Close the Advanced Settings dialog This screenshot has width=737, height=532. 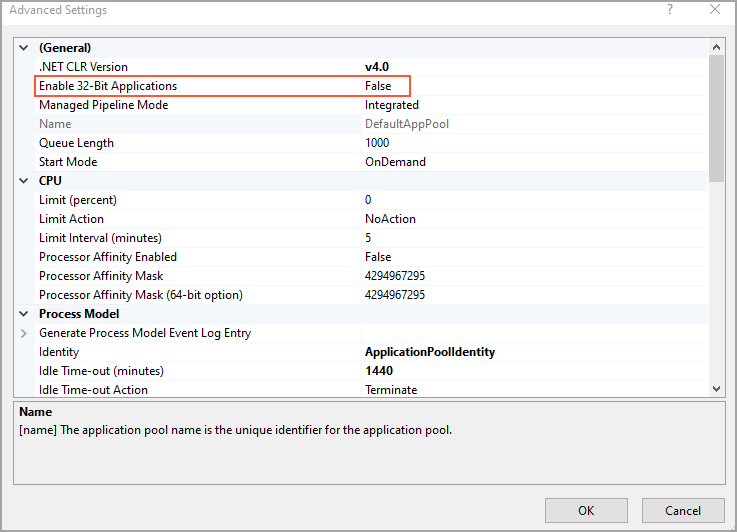(714, 10)
